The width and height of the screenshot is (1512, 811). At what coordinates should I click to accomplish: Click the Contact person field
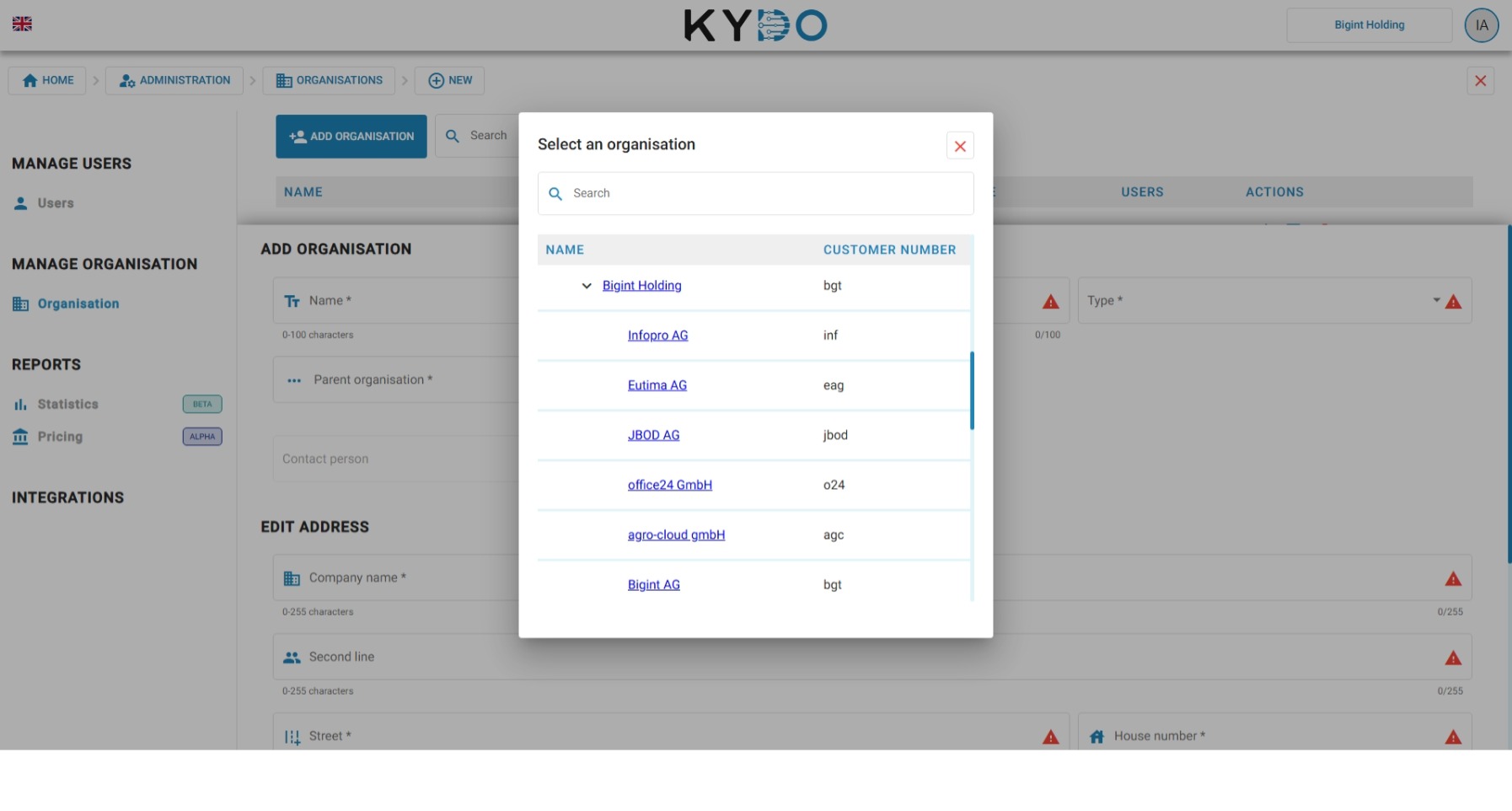tap(396, 459)
